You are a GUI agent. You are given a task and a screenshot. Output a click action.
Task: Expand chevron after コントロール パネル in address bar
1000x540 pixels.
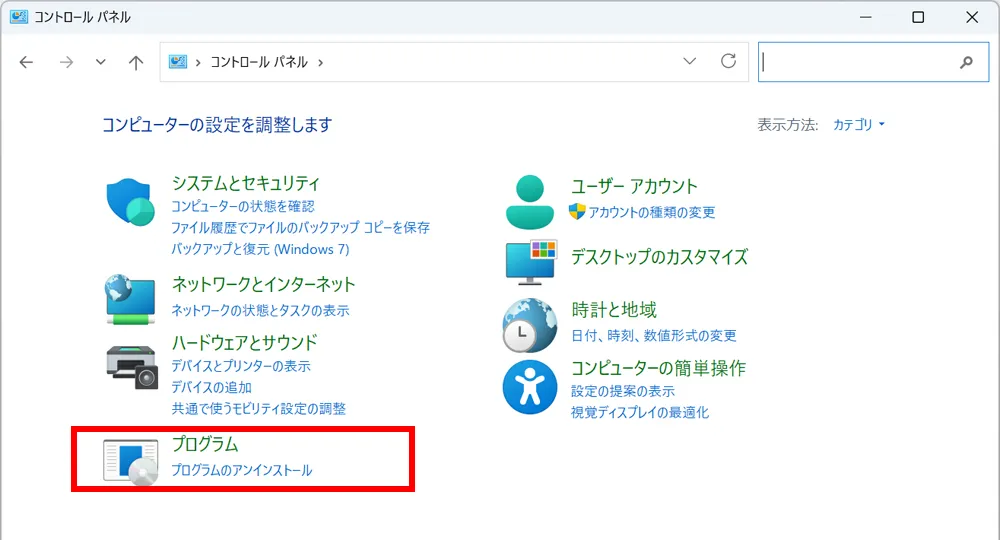click(320, 62)
